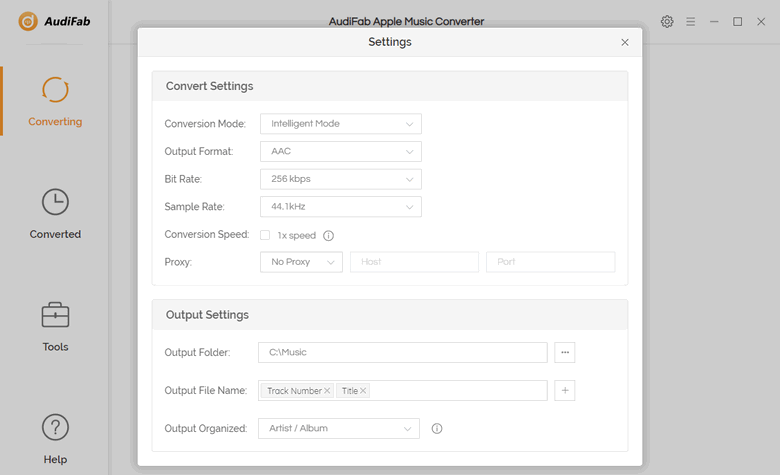Open the Sample Rate 44.1kHz dropdown
The height and width of the screenshot is (475, 780).
pyautogui.click(x=341, y=207)
